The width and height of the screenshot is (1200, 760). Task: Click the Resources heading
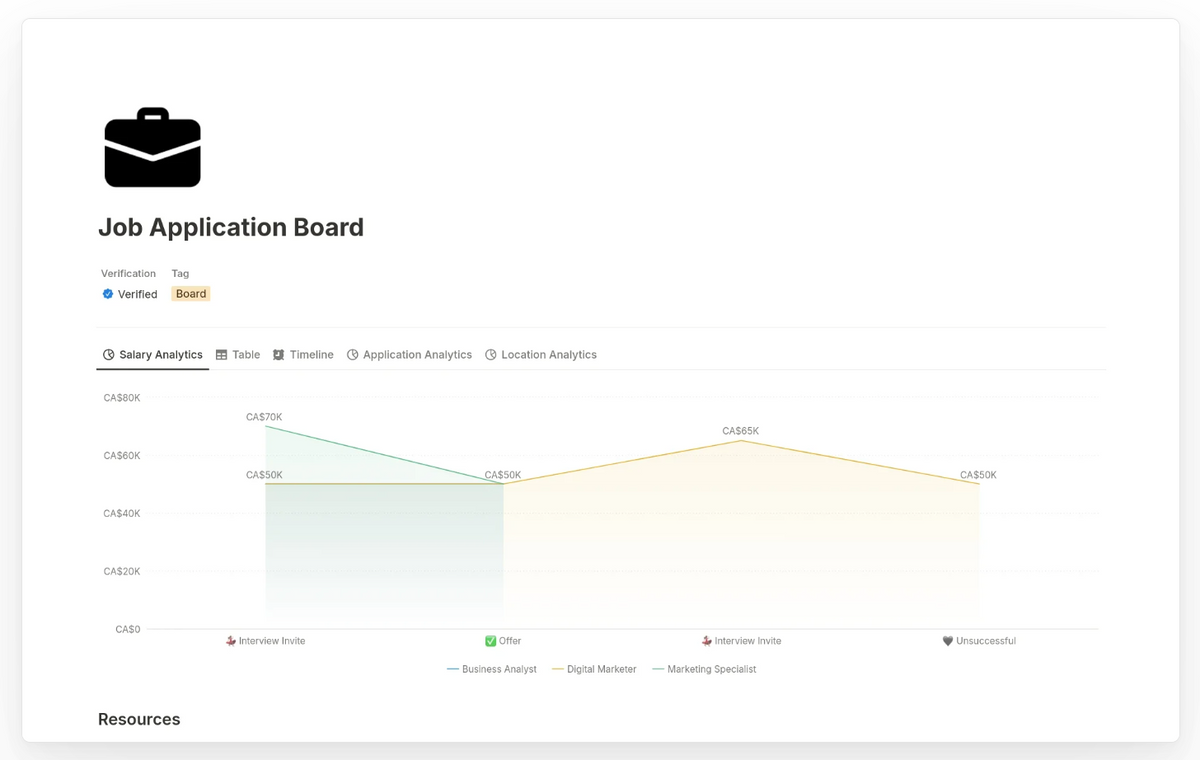139,719
